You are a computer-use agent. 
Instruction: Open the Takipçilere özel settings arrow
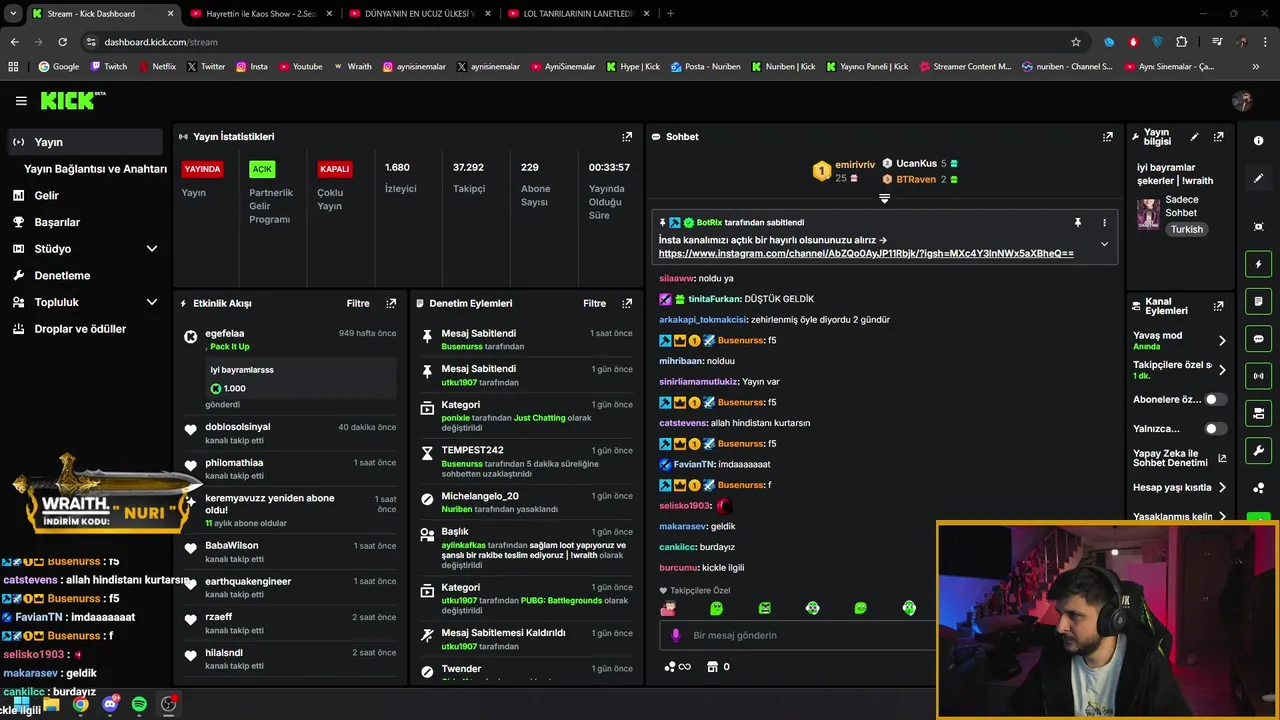tap(1222, 370)
